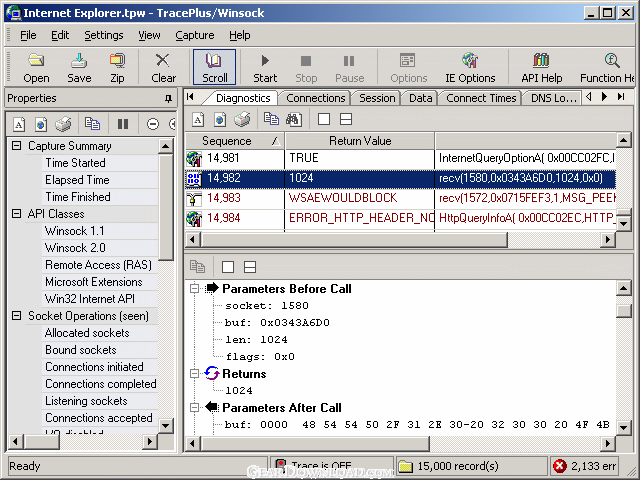Click the Stop capture button

306,67
